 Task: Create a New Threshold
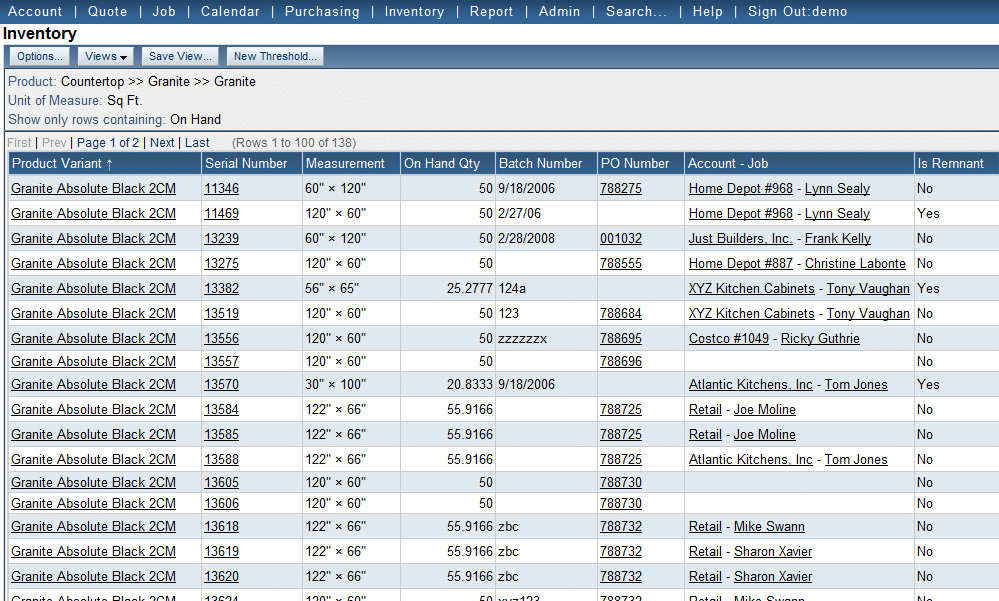tap(275, 57)
